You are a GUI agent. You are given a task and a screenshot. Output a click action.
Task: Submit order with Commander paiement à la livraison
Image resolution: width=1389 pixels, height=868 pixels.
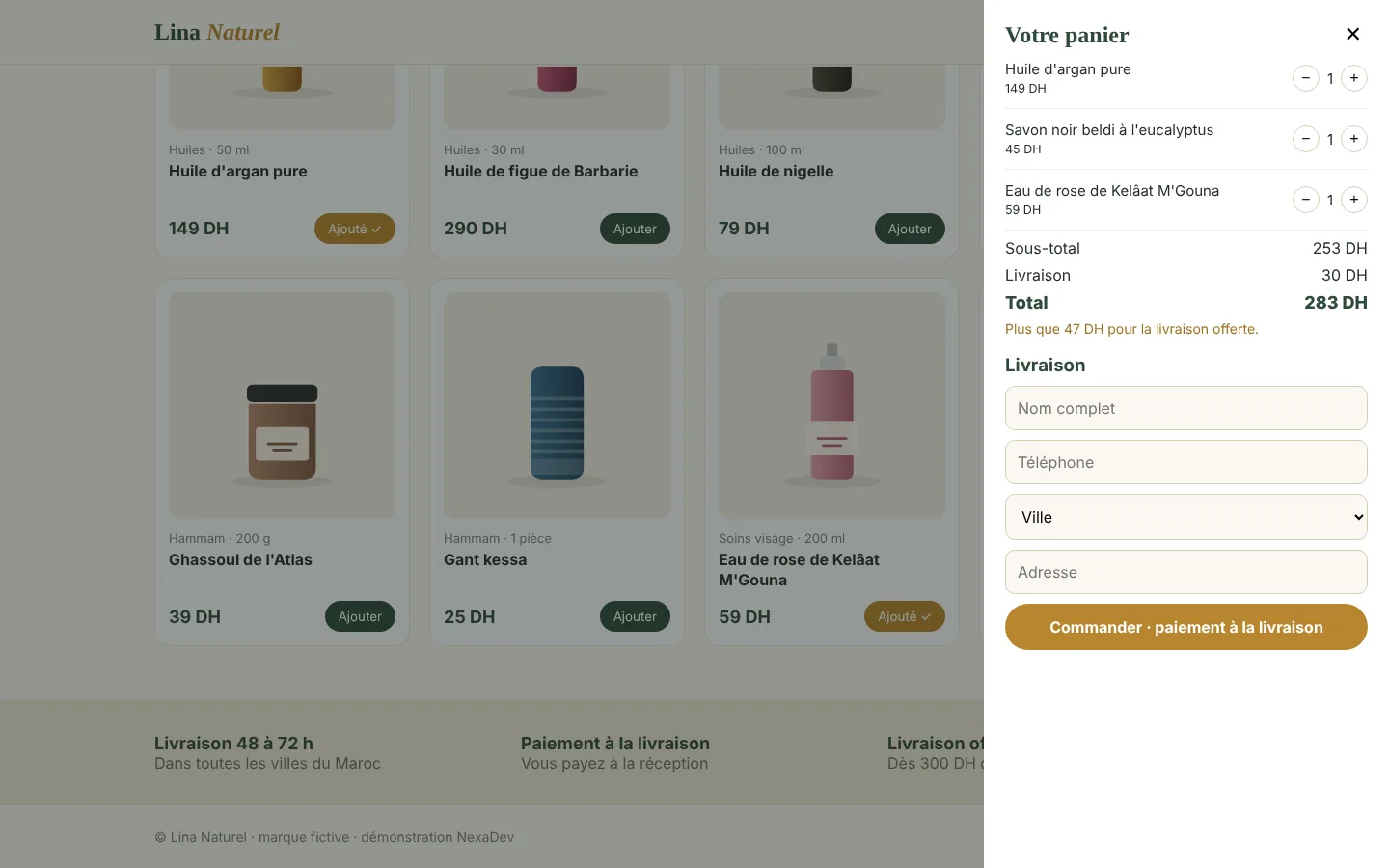[x=1185, y=627]
